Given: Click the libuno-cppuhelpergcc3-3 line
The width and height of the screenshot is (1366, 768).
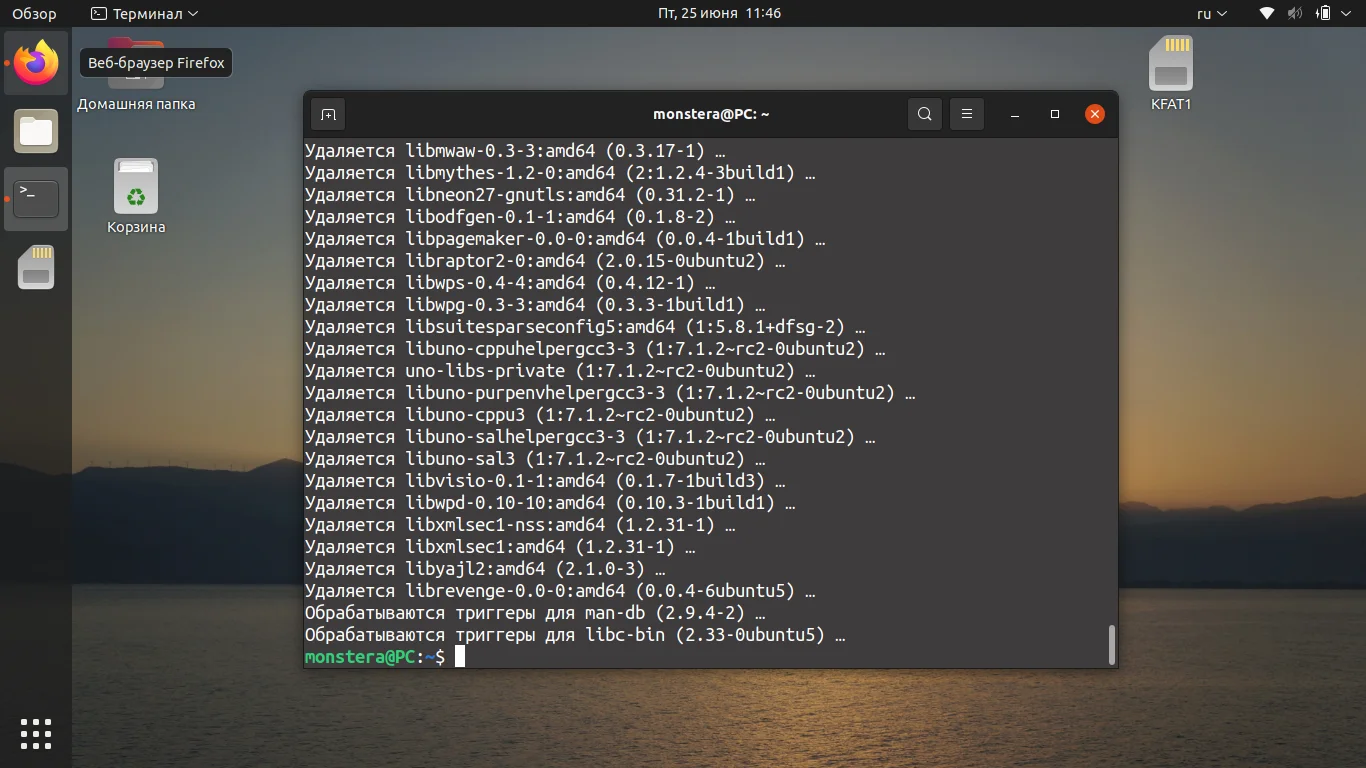Looking at the screenshot, I should (x=595, y=349).
